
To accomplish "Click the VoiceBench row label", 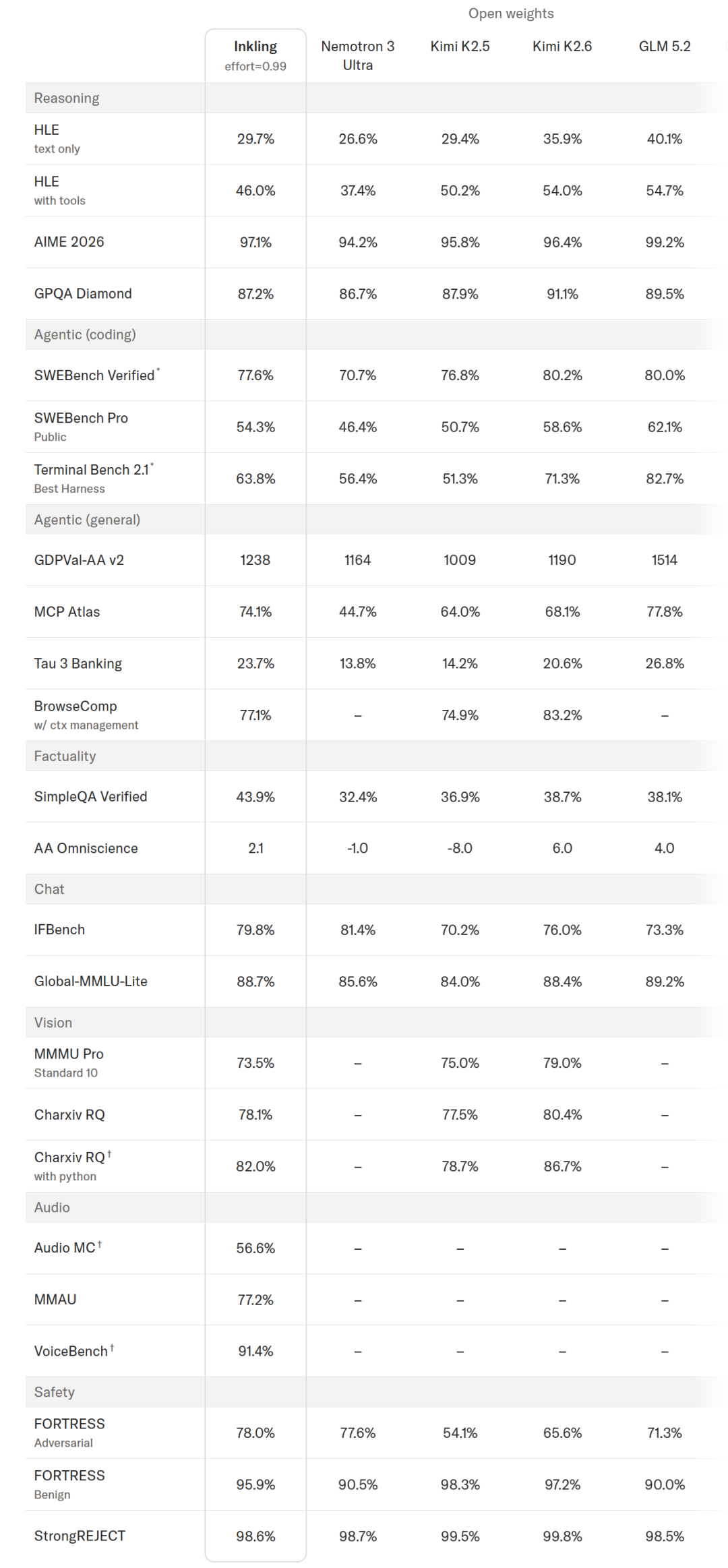I will pyautogui.click(x=74, y=1351).
